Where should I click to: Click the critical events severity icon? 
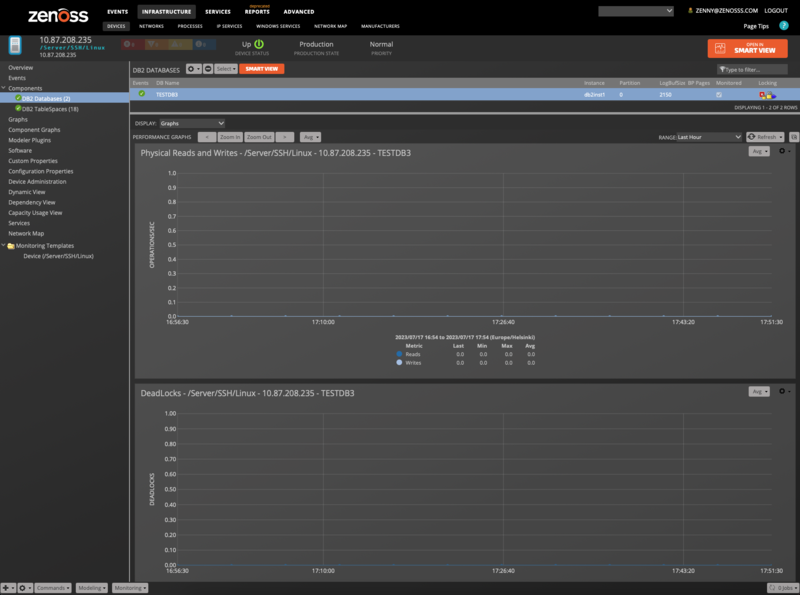point(129,44)
